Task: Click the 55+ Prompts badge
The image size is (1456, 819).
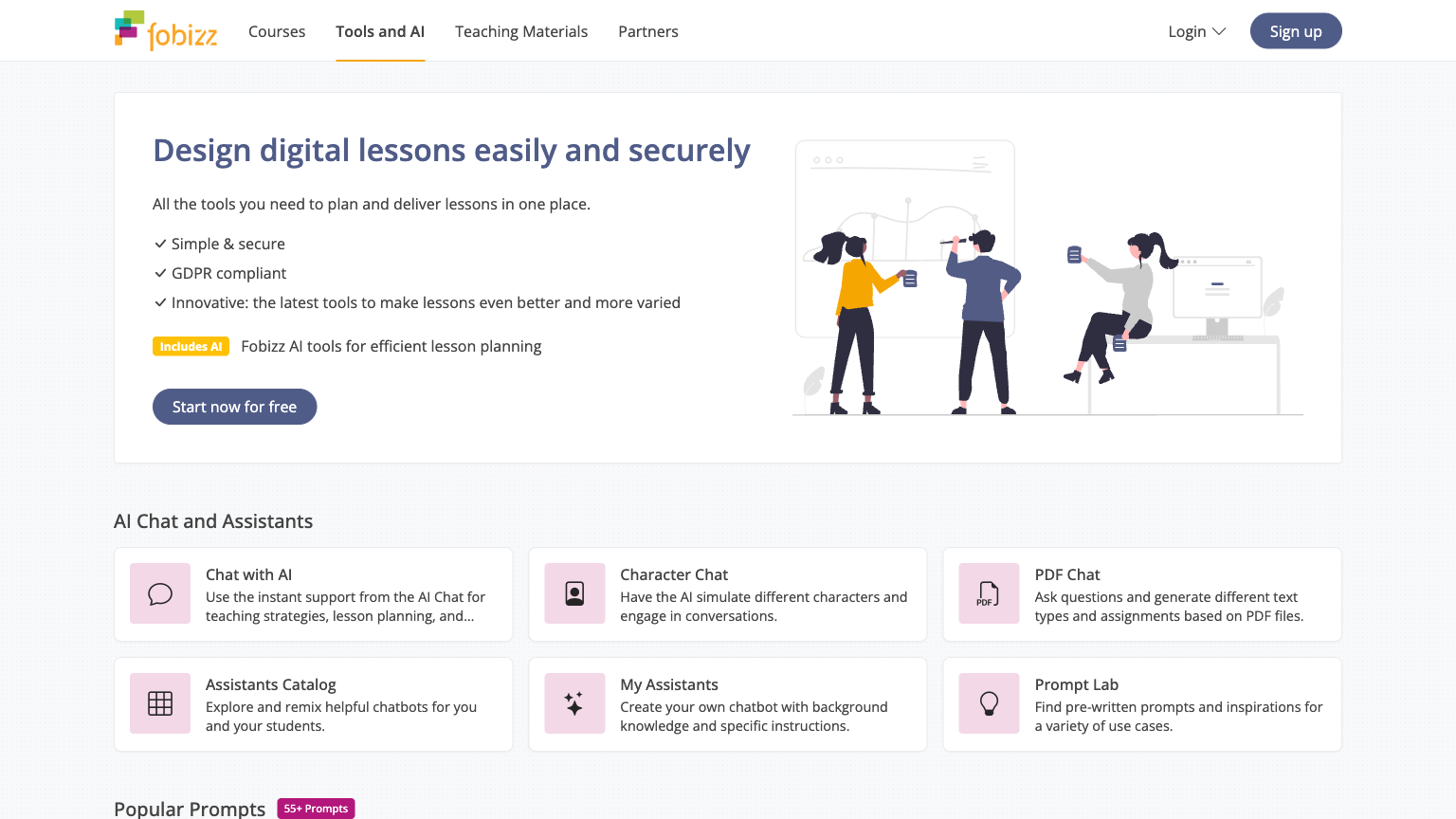Action: click(x=316, y=808)
